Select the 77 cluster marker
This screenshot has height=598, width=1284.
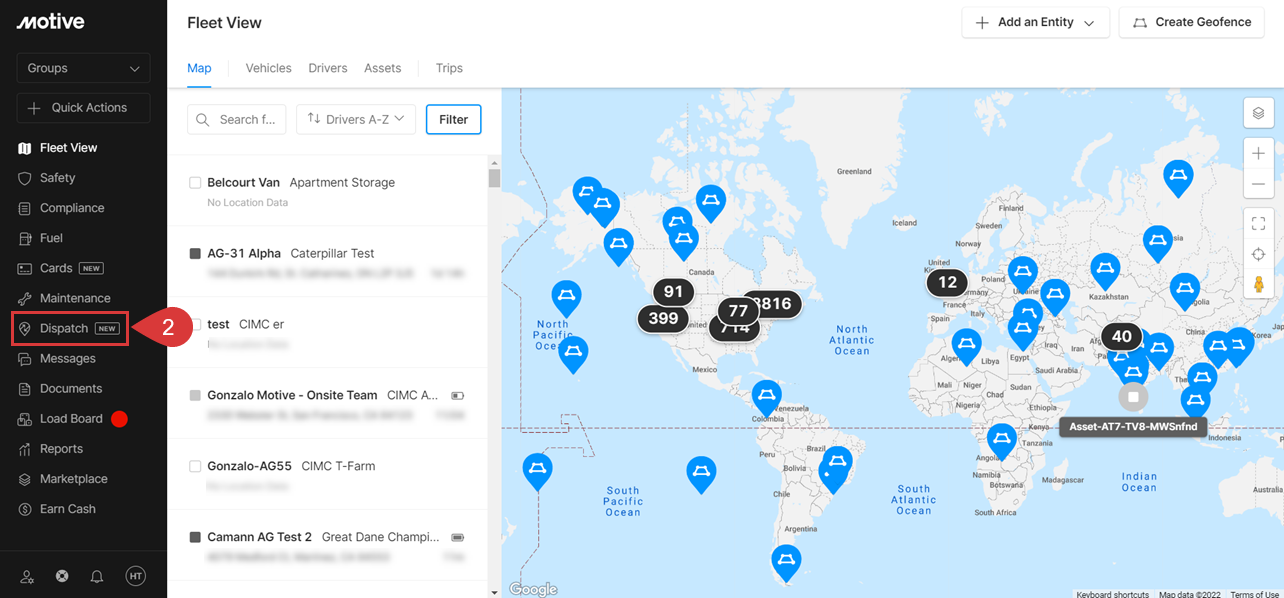(x=738, y=310)
